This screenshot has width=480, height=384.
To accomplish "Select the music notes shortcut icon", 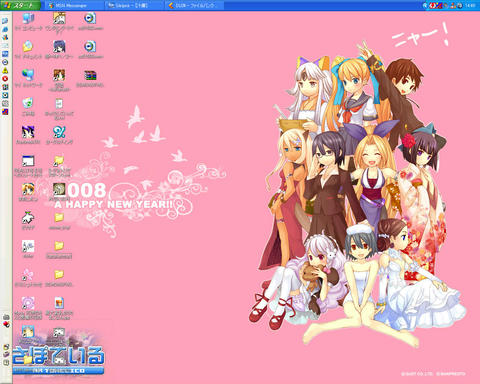I will (x=28, y=247).
